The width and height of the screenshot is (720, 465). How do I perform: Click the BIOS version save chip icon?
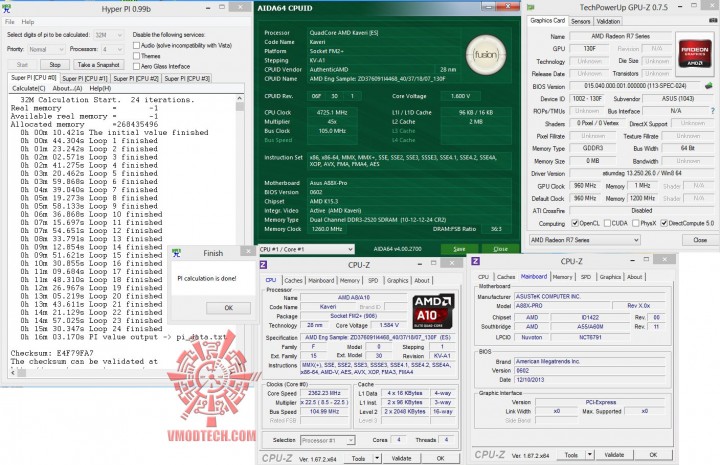pos(709,86)
